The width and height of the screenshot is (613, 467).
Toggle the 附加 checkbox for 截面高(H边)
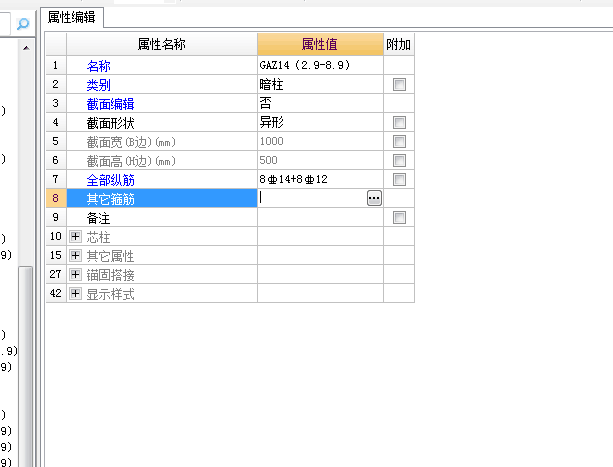tap(399, 161)
